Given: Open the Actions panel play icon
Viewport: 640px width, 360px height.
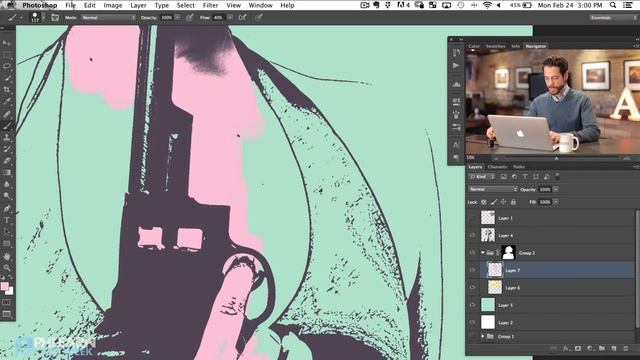Looking at the screenshot, I should pos(456,65).
